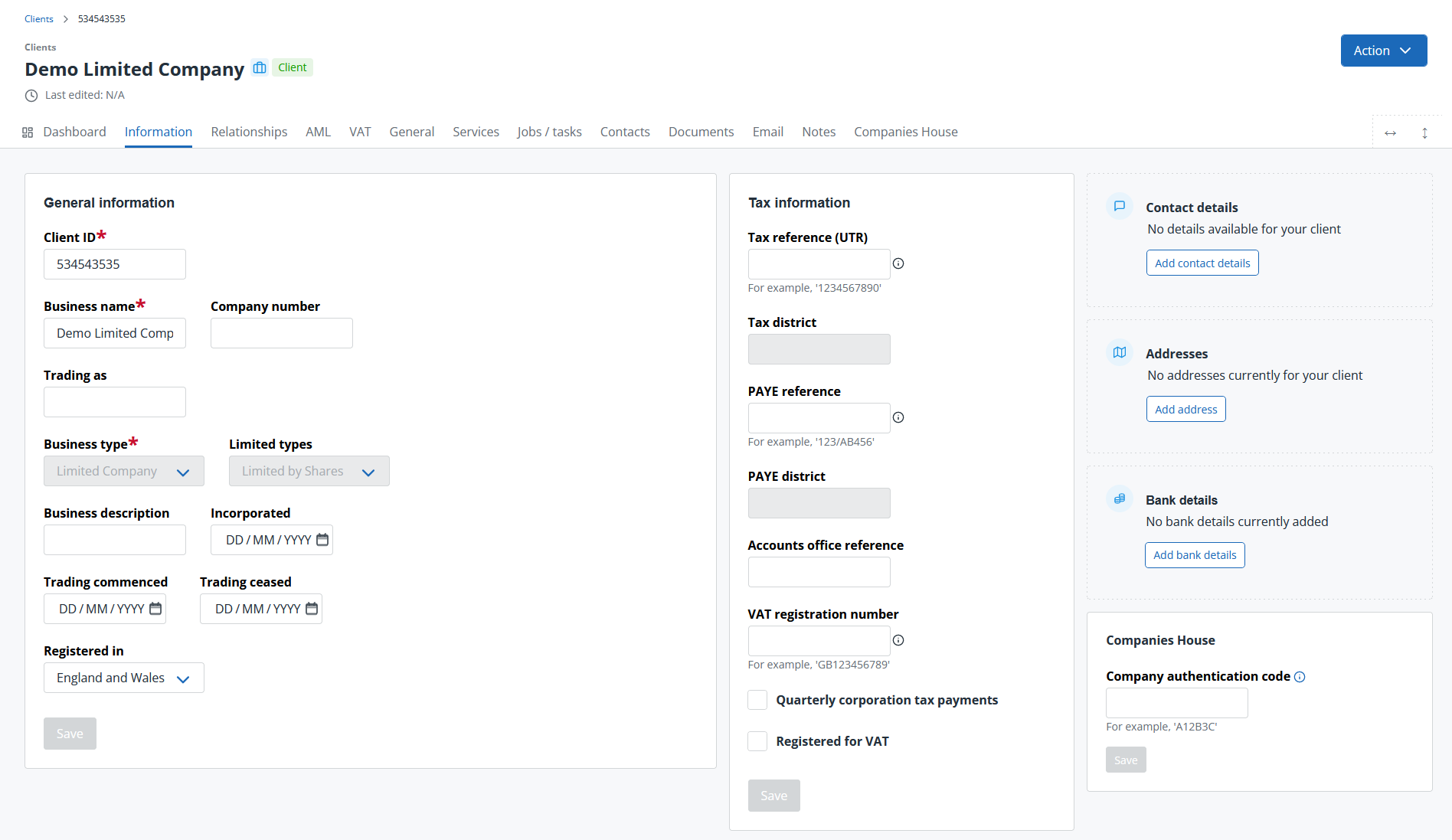Click the info icon beside VAT registration number

[898, 640]
